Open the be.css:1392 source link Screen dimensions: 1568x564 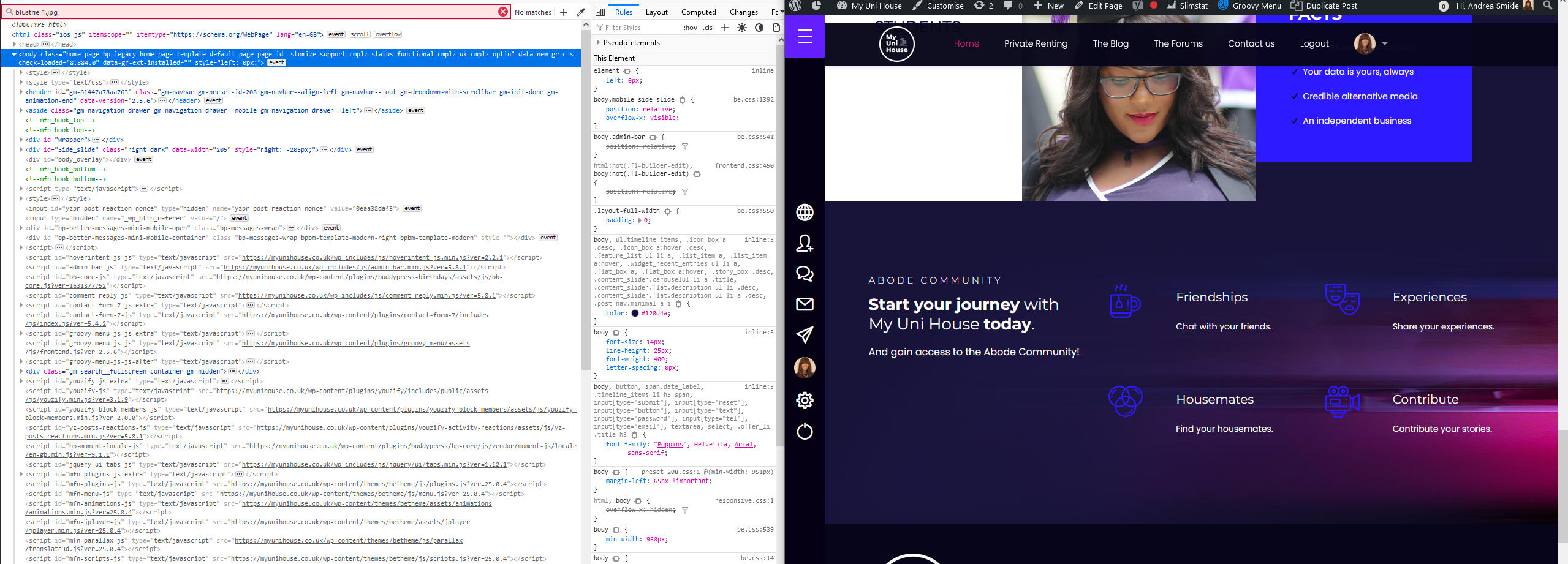(753, 99)
